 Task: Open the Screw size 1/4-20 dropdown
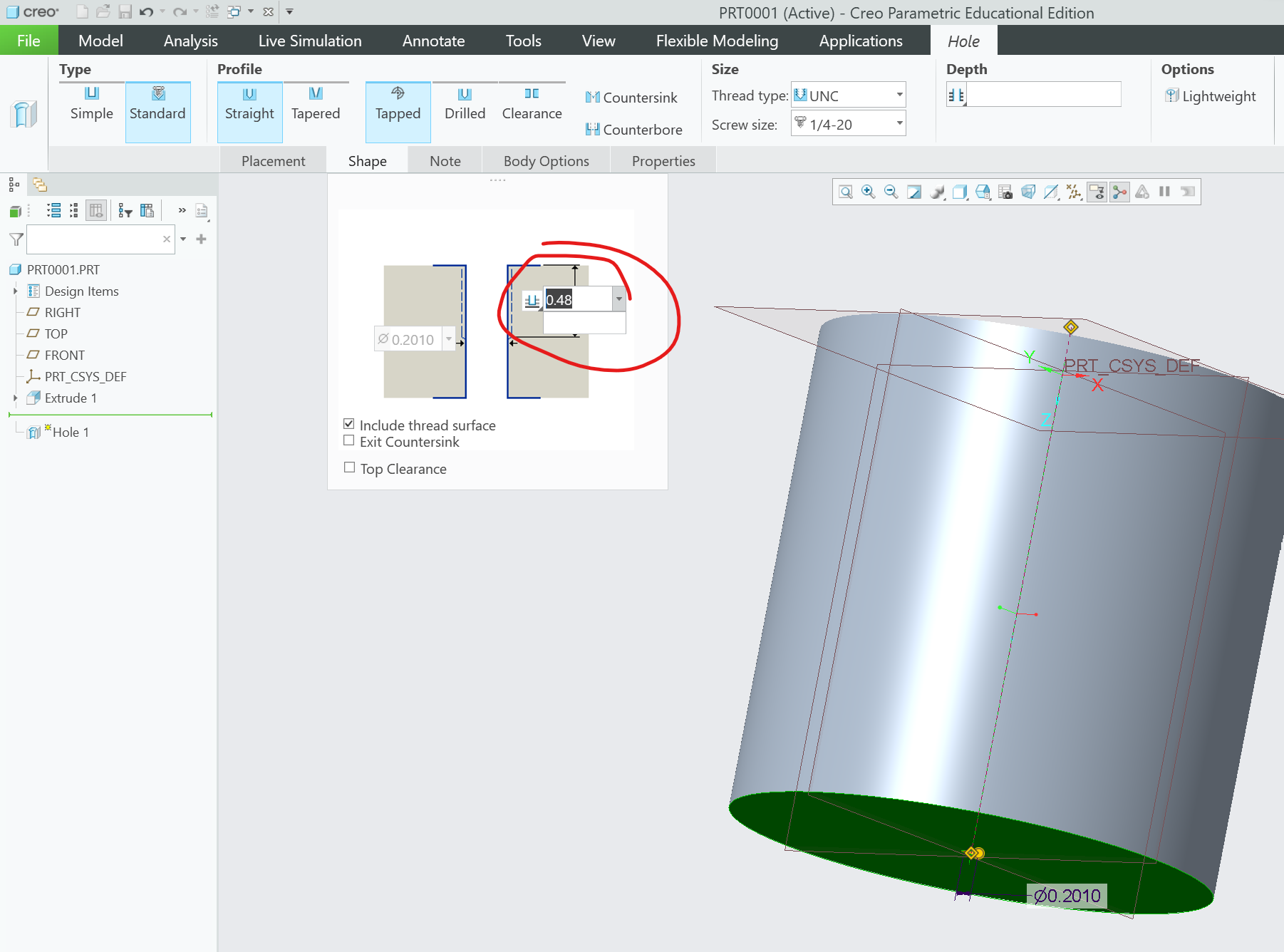899,123
